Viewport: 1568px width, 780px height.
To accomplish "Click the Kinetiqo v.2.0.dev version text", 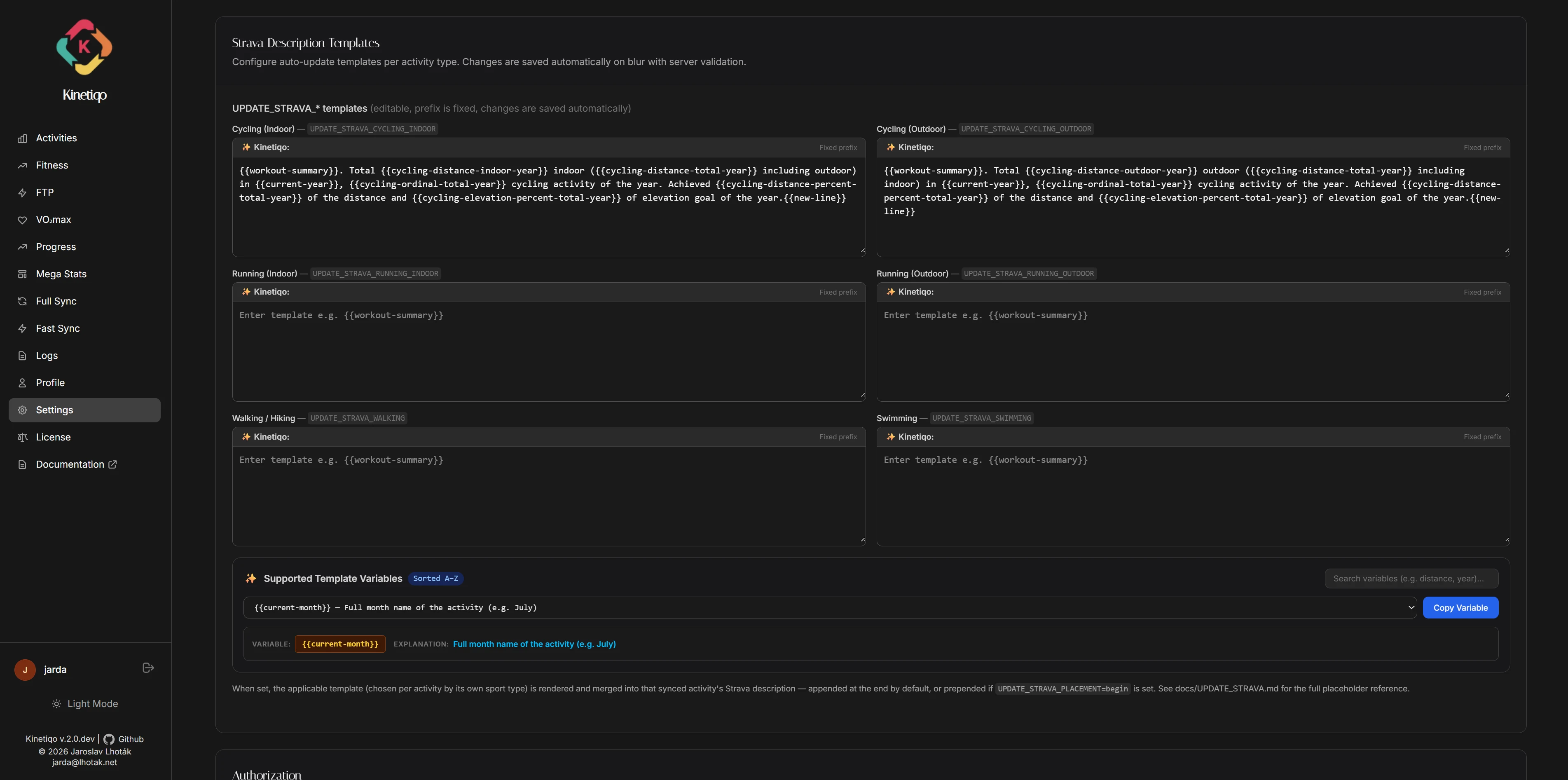I will point(60,739).
